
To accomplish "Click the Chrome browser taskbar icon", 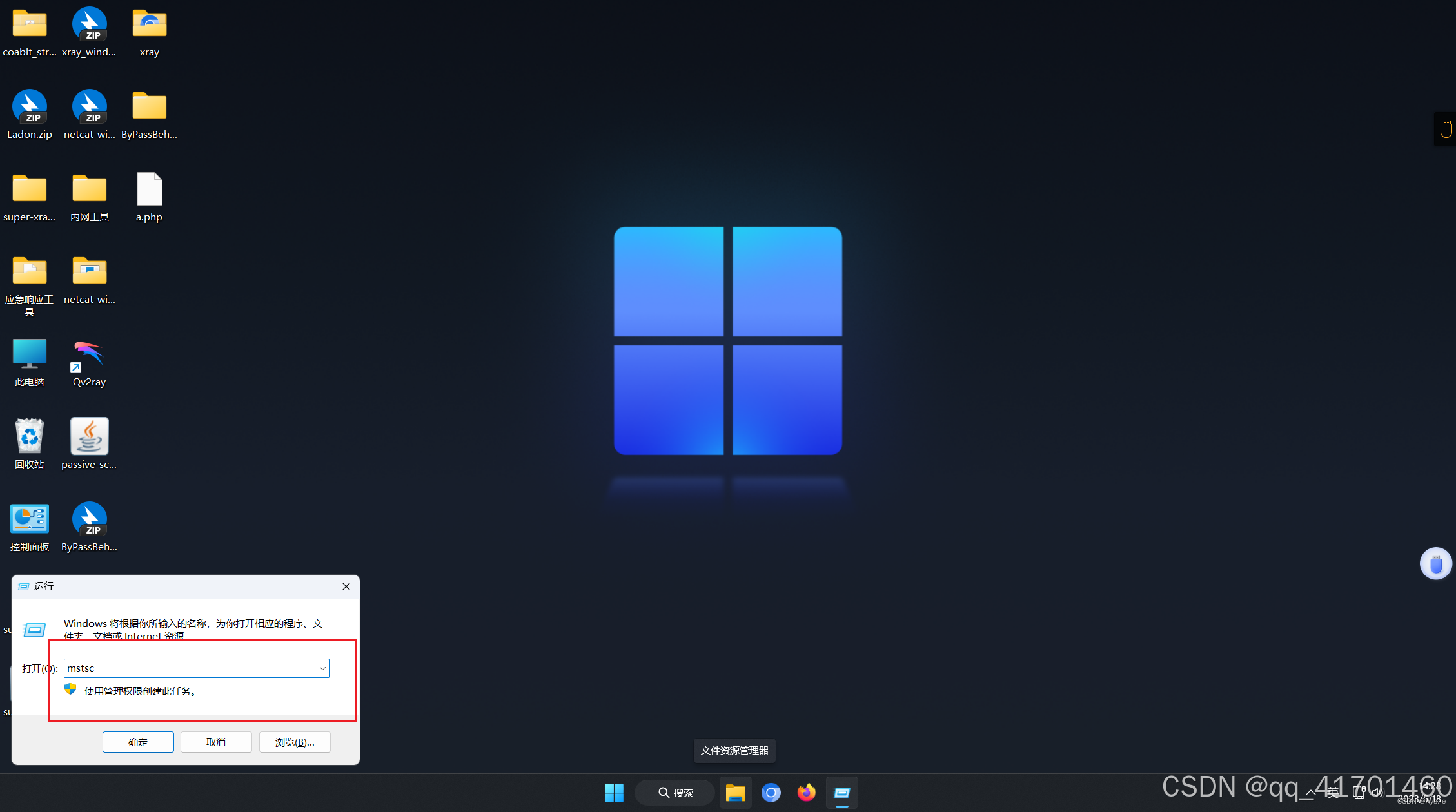I will pyautogui.click(x=771, y=793).
